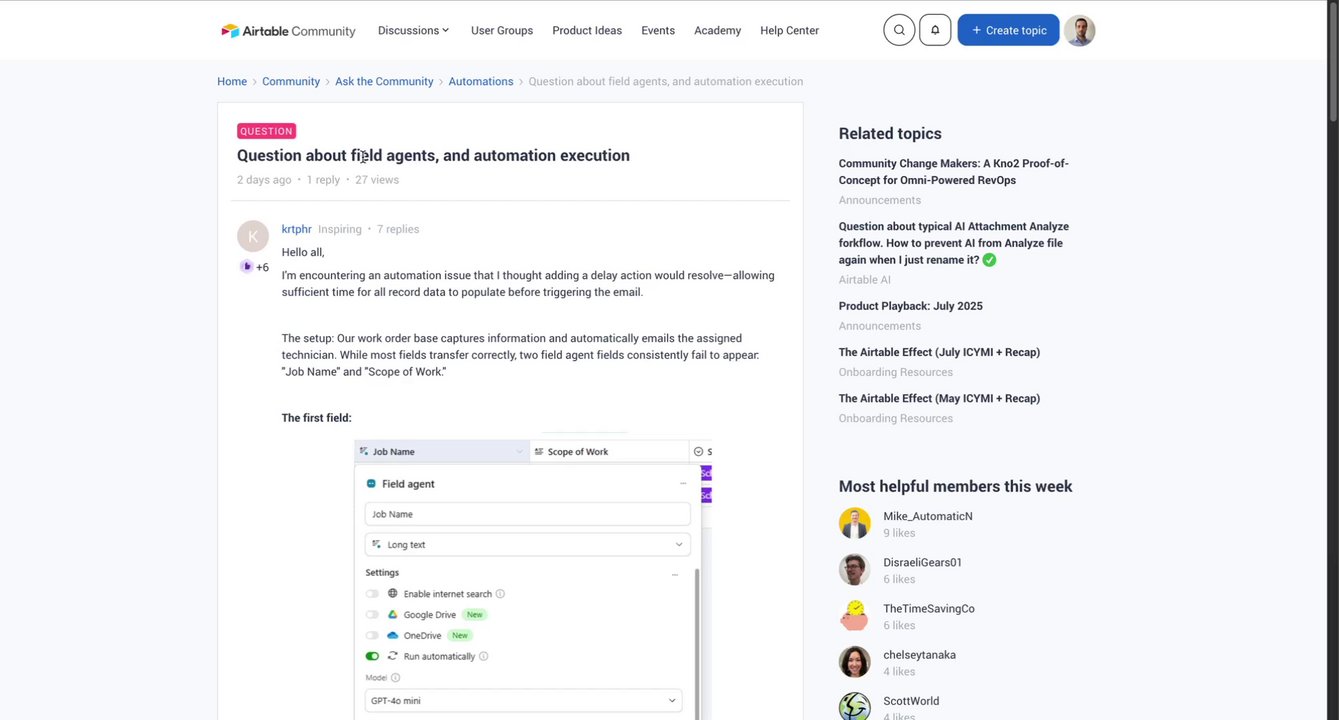This screenshot has width=1339, height=720.
Task: Click chelseytanaka's avatar picture
Action: 855,662
